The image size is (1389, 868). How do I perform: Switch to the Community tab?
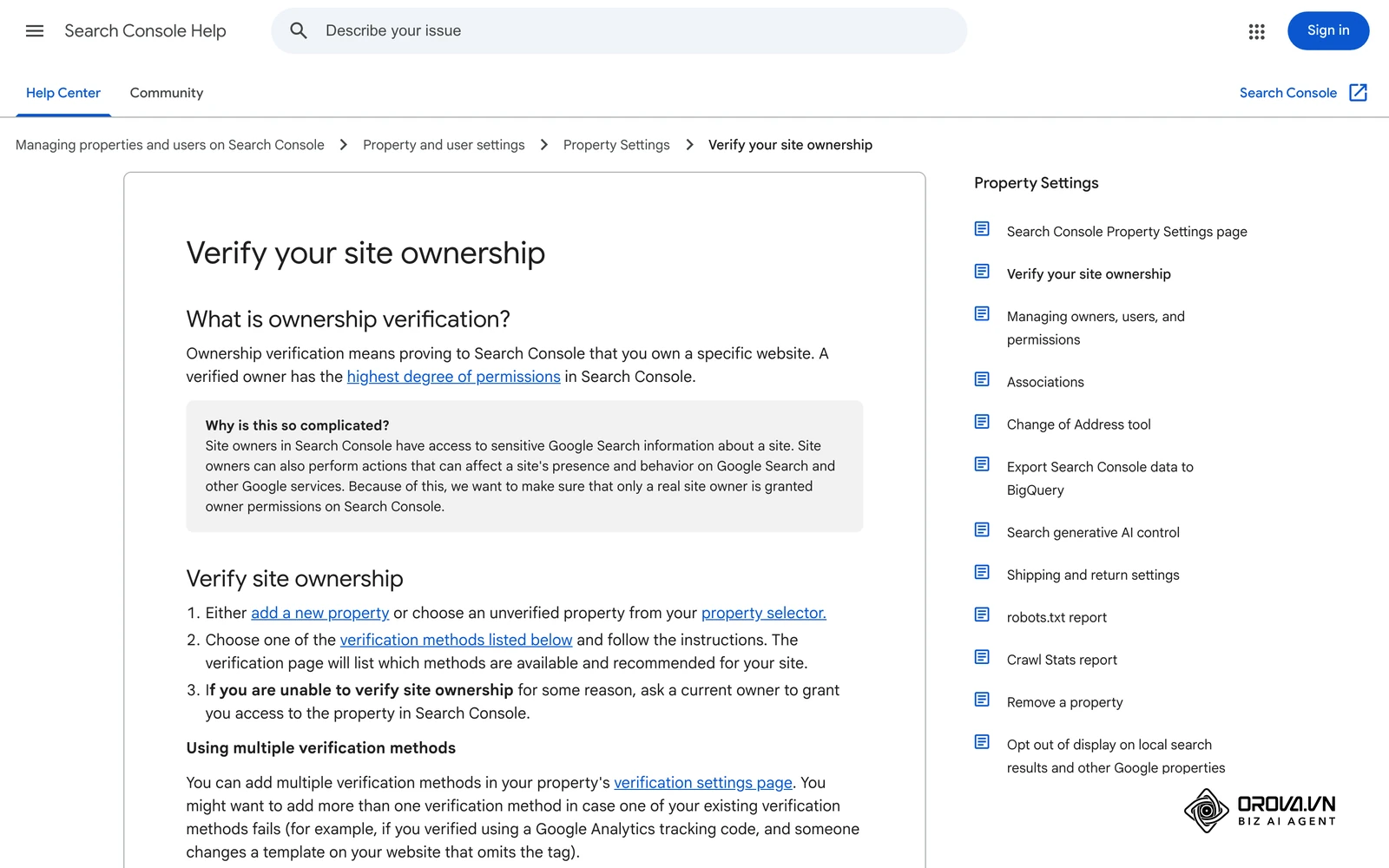point(167,93)
